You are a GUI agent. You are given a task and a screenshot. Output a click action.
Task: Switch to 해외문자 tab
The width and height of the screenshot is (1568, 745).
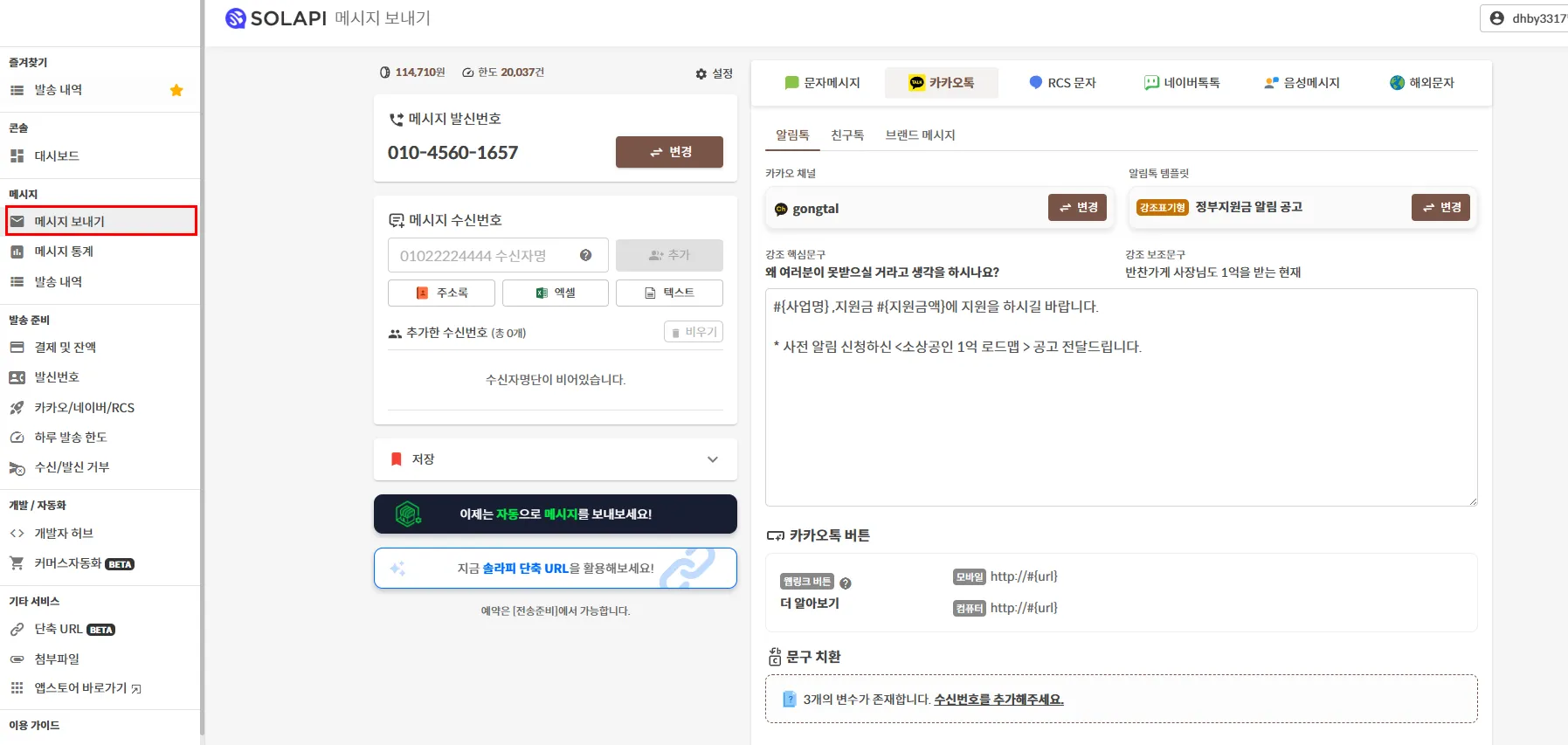[x=1422, y=83]
